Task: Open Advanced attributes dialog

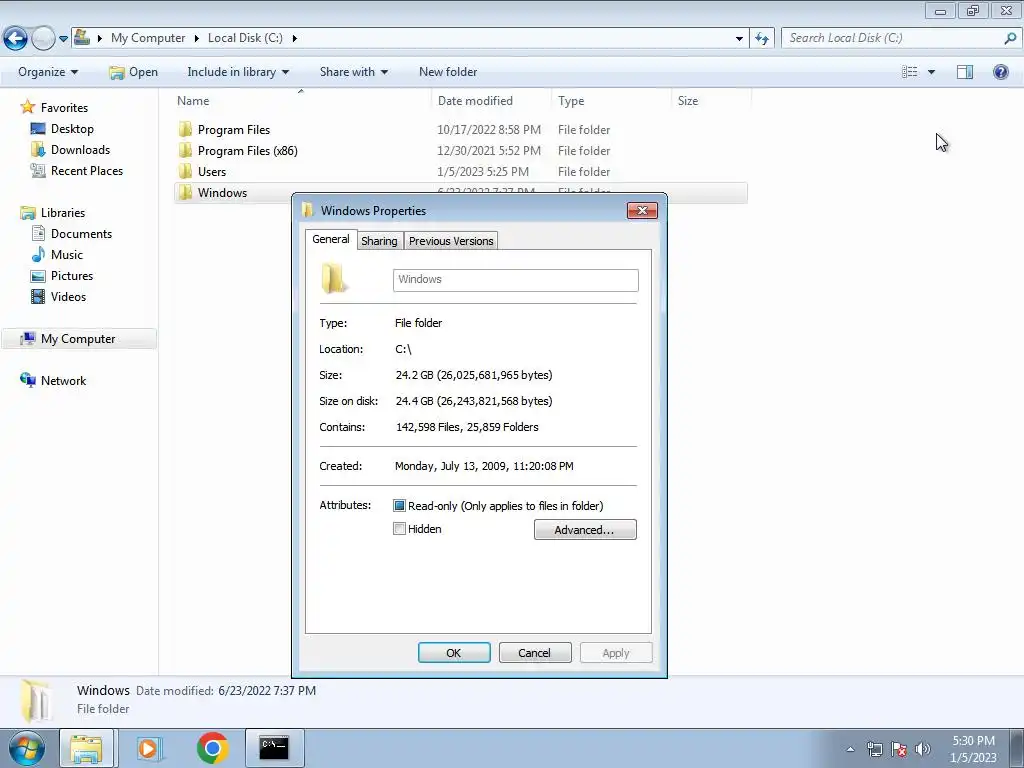Action: point(584,530)
